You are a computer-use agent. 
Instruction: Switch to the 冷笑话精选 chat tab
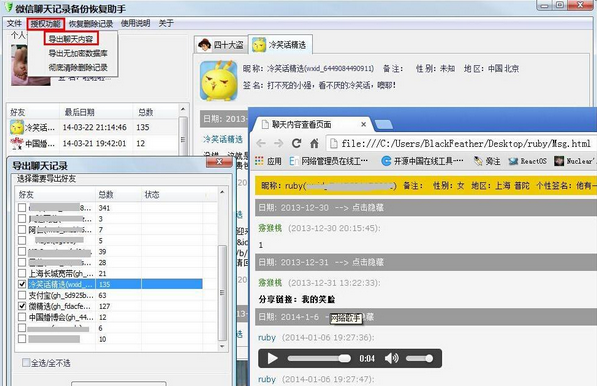(280, 45)
